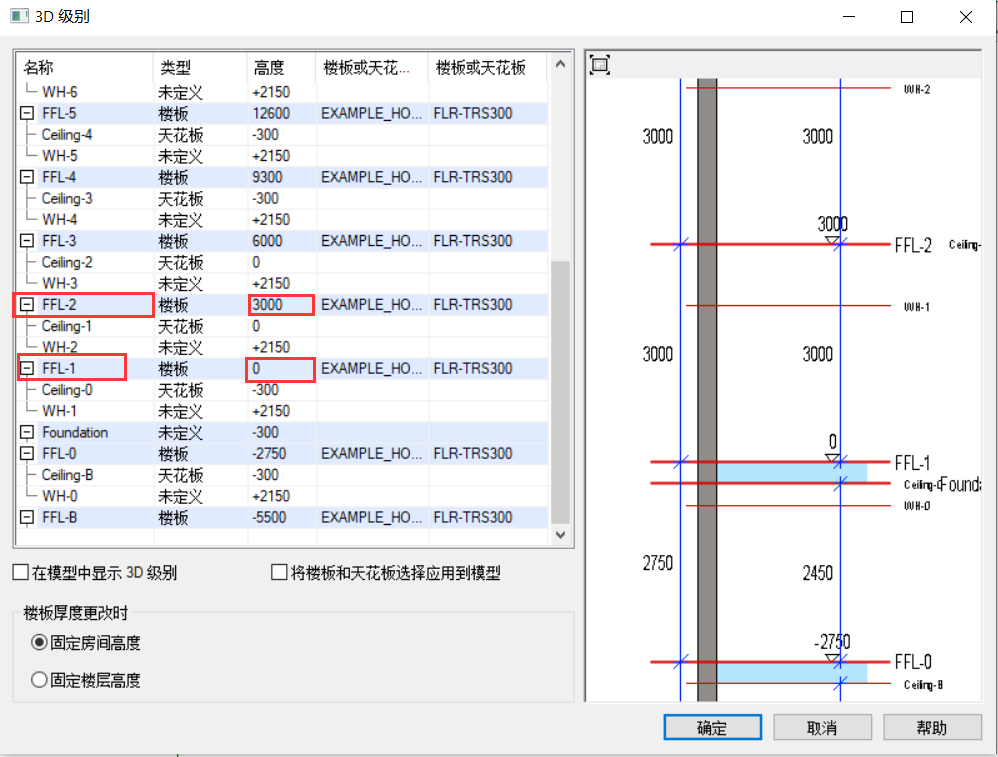The width and height of the screenshot is (998, 757).
Task: Select the Ceiling-1 row
Action: click(x=281, y=325)
